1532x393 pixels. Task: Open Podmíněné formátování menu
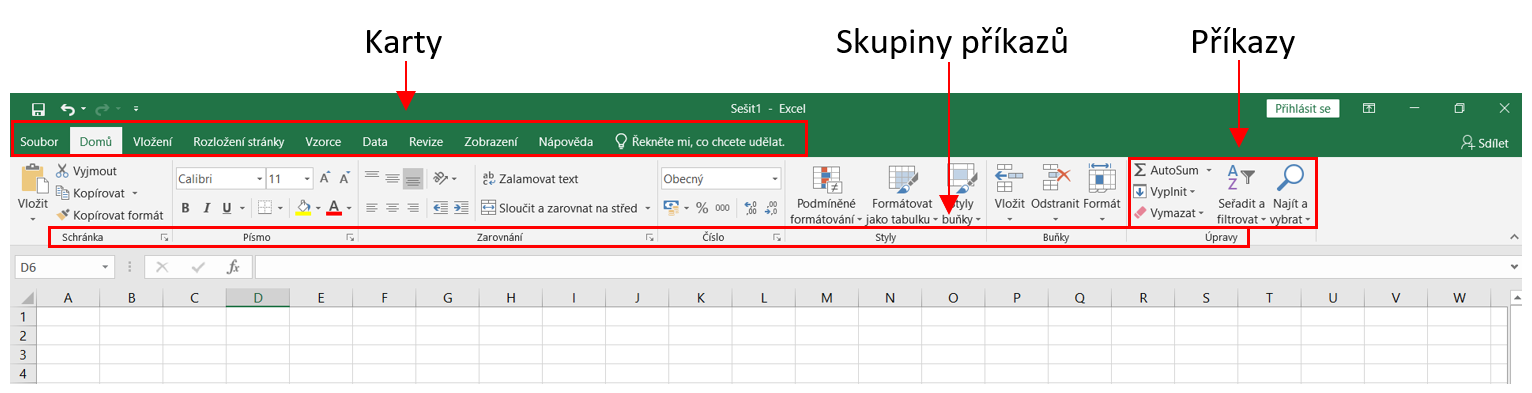click(826, 194)
